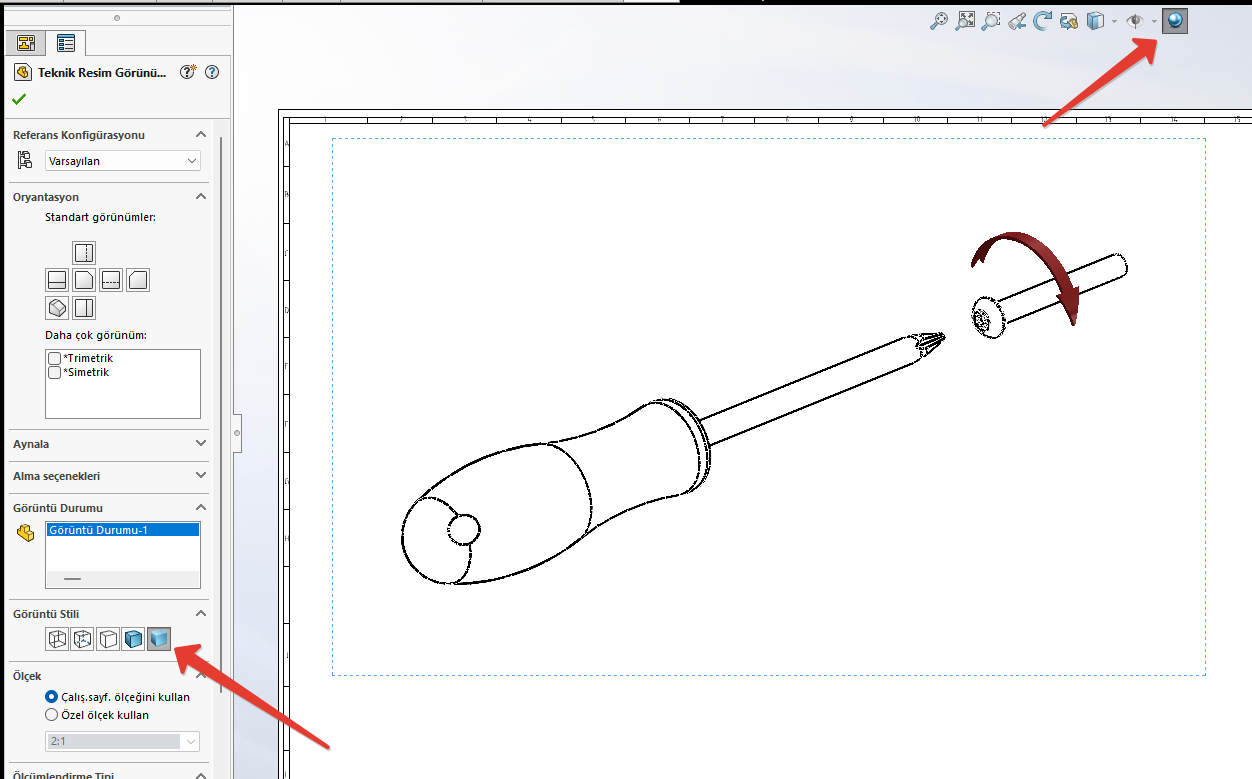Click the Standart görünümler: label
The width and height of the screenshot is (1252, 779).
pyautogui.click(x=100, y=217)
